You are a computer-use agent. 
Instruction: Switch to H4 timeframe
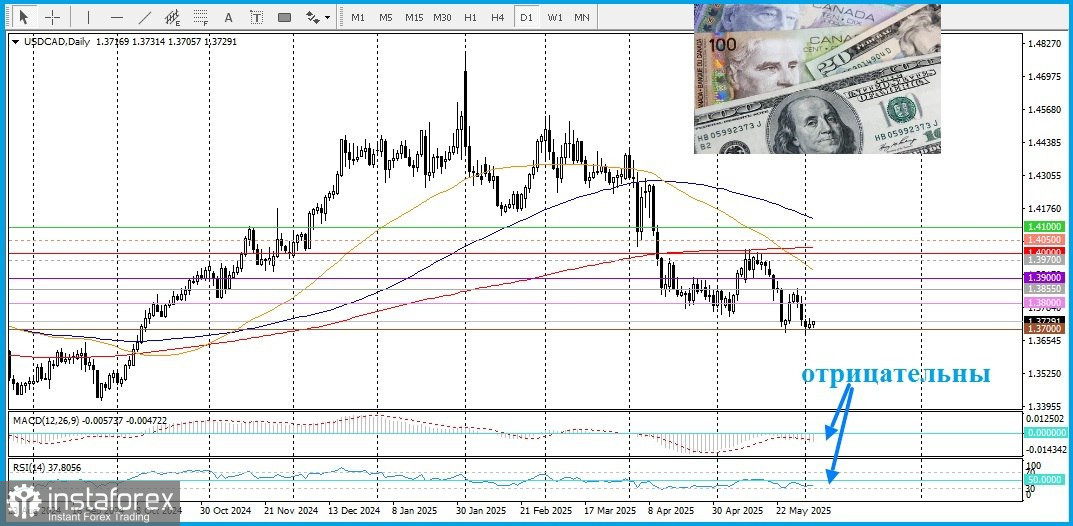[498, 17]
